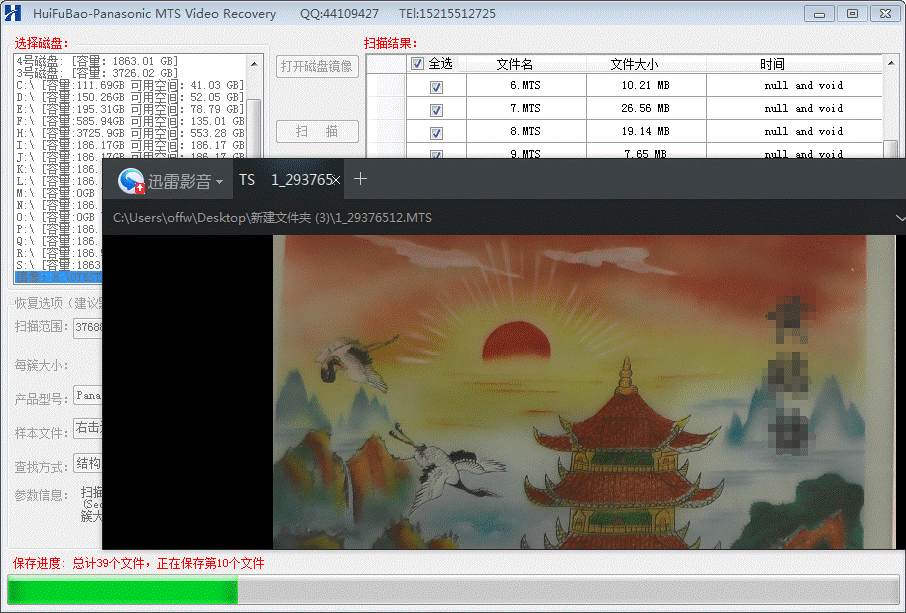Toggle the 全选 select-all checkbox
Screen dimensions: 906x613
pos(417,64)
